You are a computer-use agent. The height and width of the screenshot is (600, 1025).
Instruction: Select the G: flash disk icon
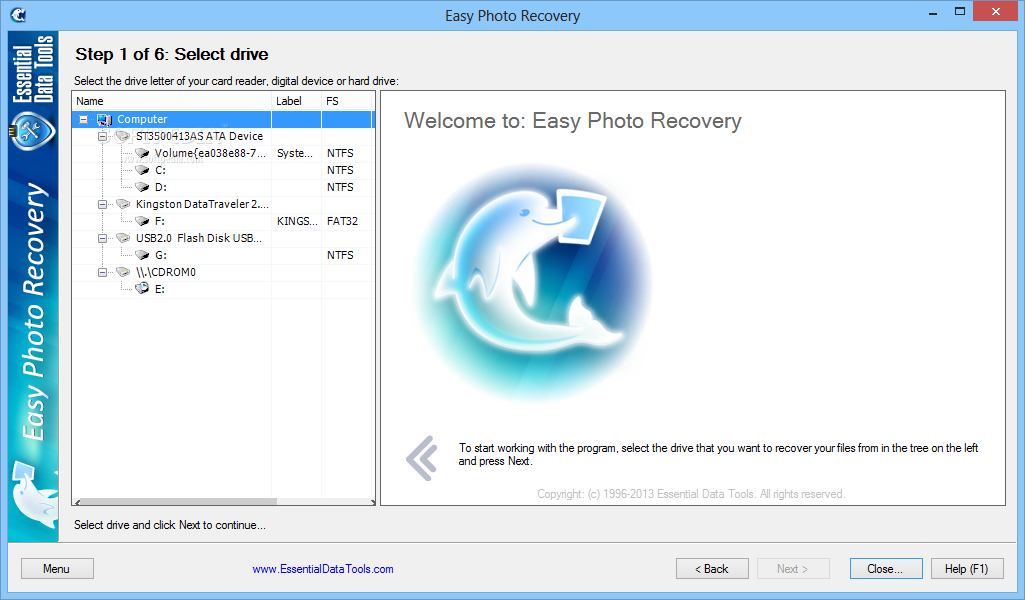142,255
